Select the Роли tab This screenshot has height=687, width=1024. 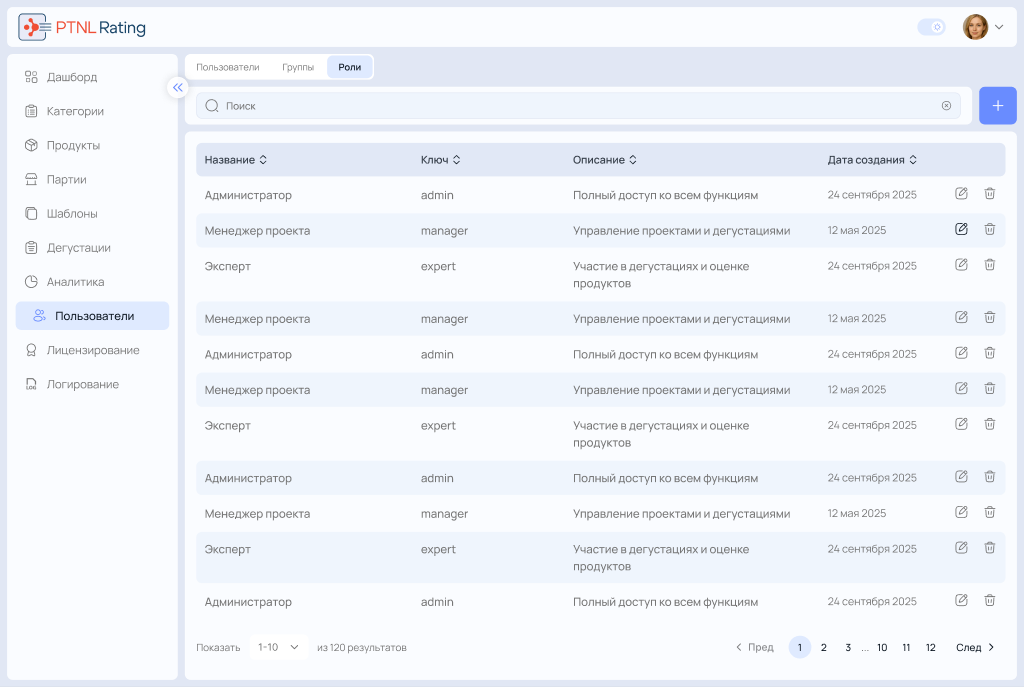click(x=349, y=67)
